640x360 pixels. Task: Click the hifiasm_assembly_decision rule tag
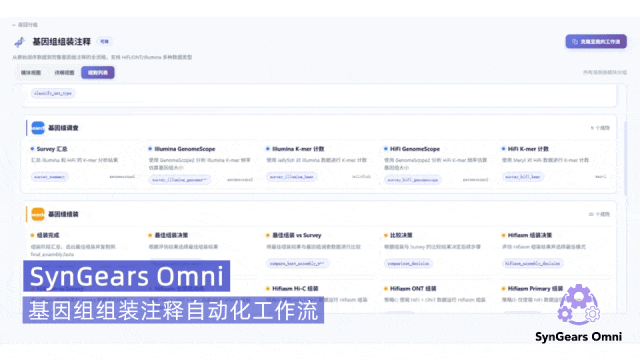click(533, 264)
